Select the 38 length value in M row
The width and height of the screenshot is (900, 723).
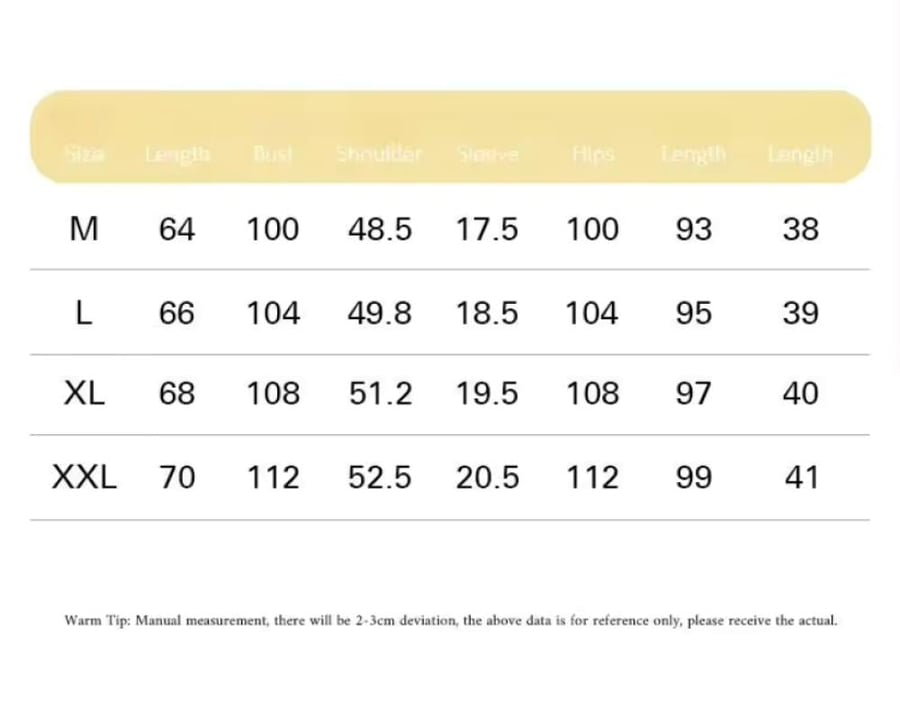click(x=801, y=229)
